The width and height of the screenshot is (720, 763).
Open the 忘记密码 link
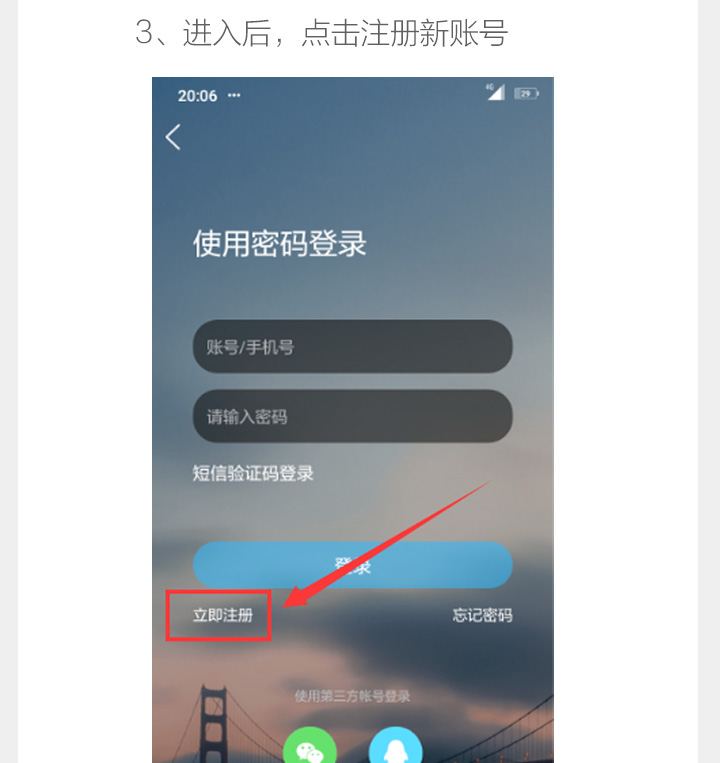[482, 615]
